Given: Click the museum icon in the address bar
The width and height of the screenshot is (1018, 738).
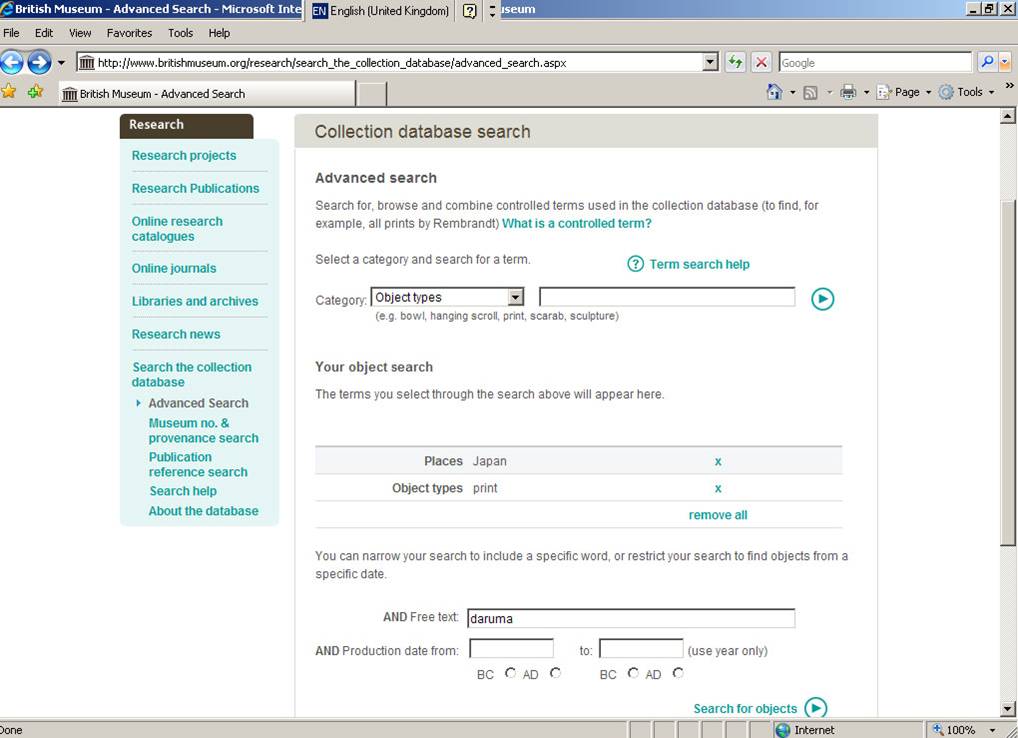Looking at the screenshot, I should click(x=86, y=62).
